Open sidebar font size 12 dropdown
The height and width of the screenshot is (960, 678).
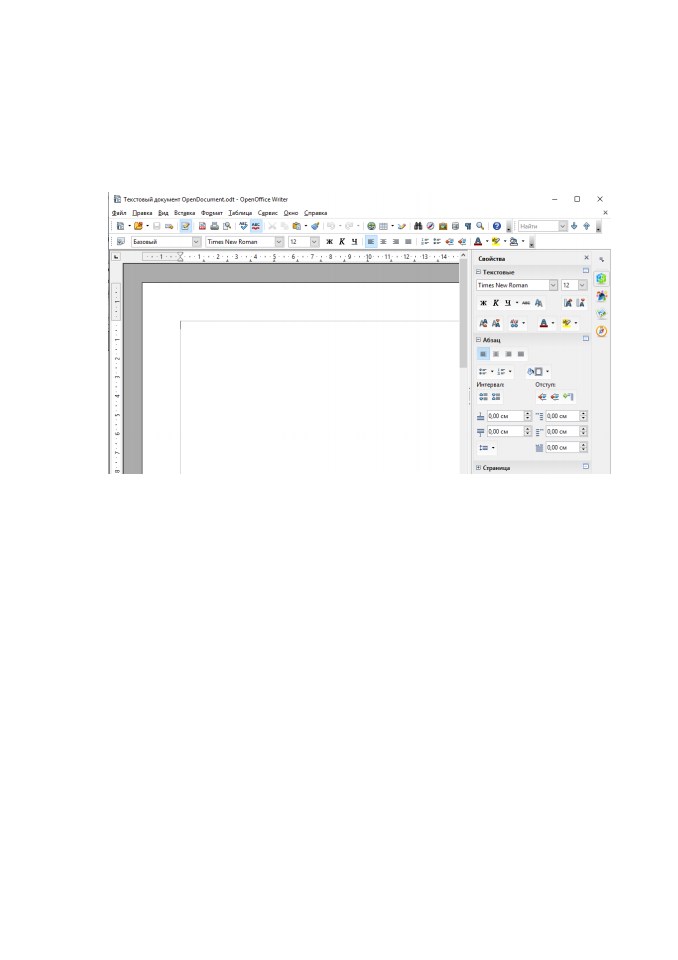[x=582, y=285]
